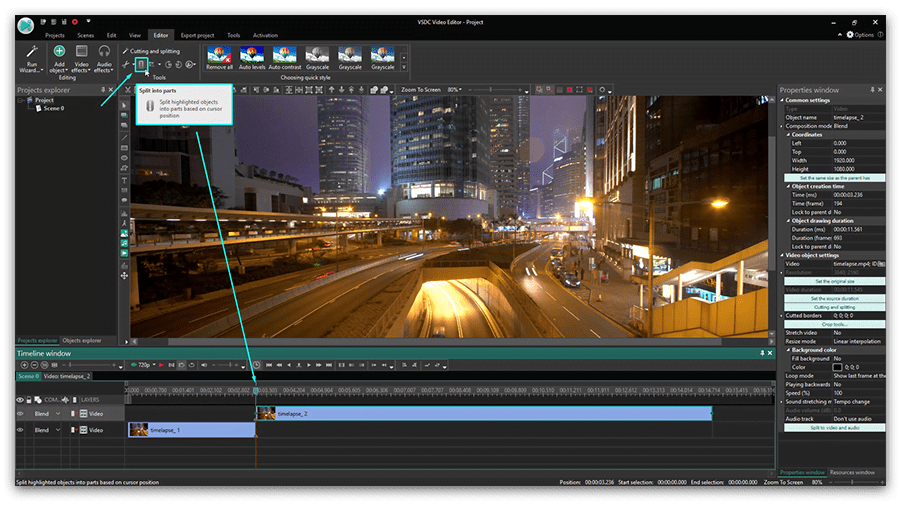900x510 pixels.
Task: Jump to end of timeline
Action: pyautogui.click(x=329, y=365)
